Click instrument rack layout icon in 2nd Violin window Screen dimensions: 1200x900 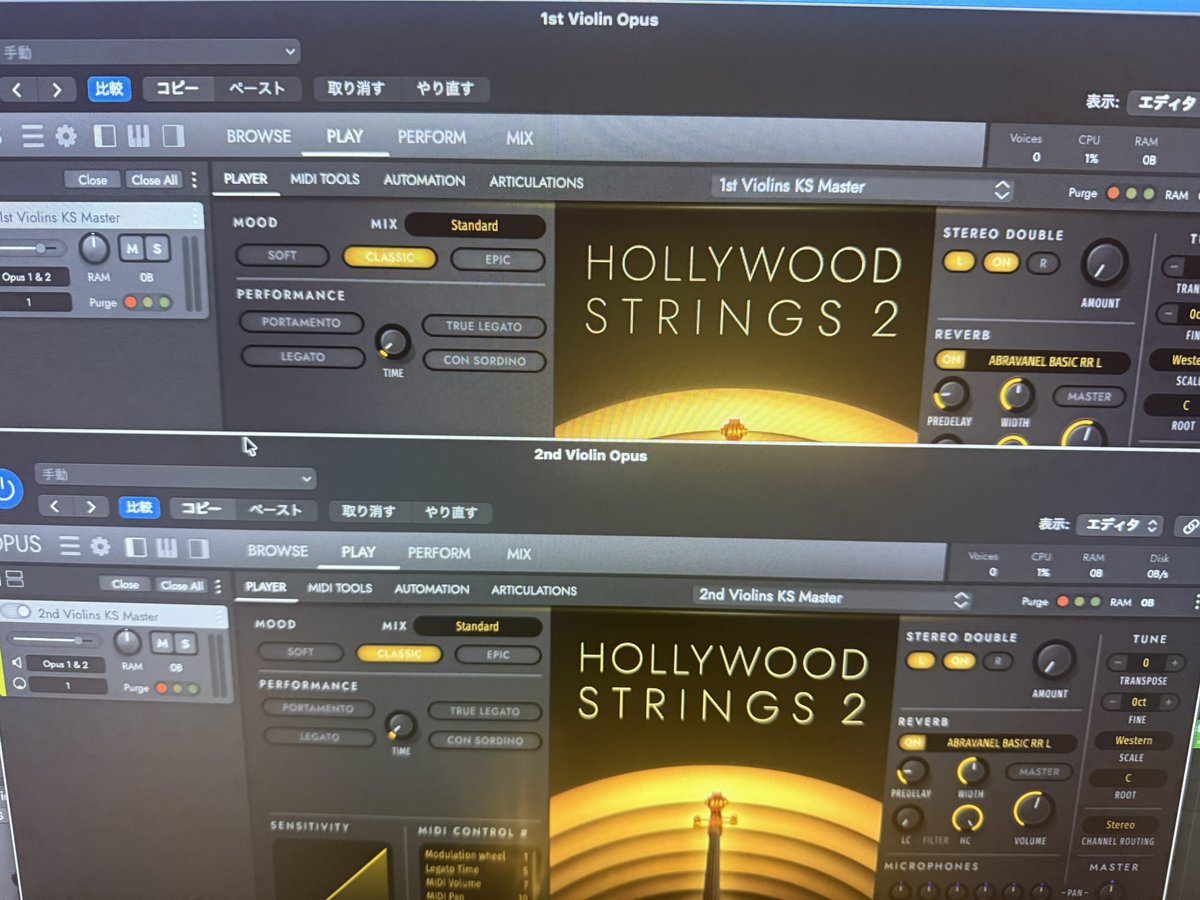coord(13,579)
